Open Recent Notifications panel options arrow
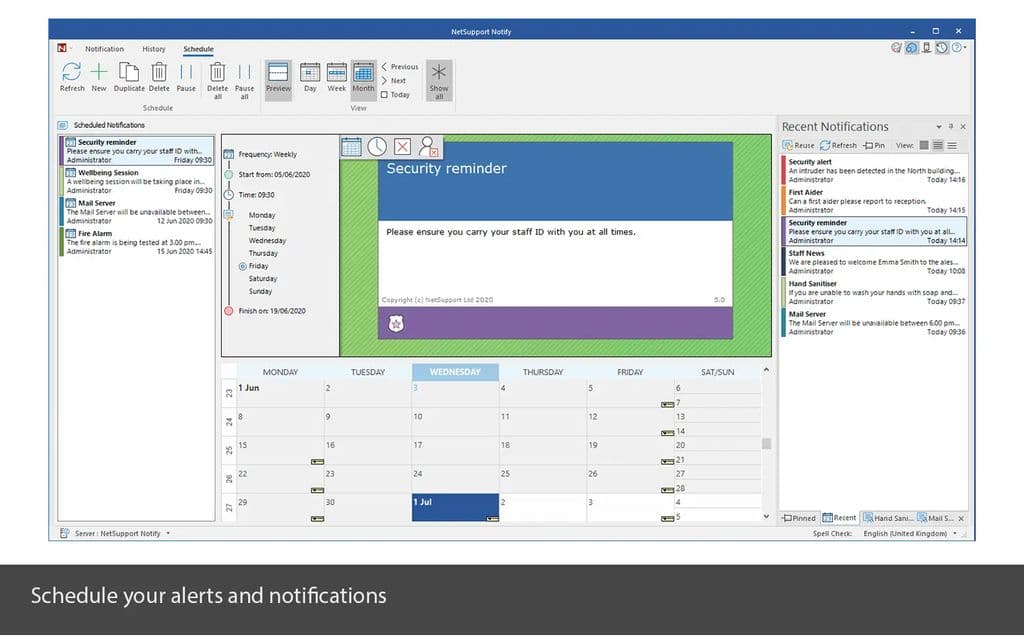 coord(938,127)
